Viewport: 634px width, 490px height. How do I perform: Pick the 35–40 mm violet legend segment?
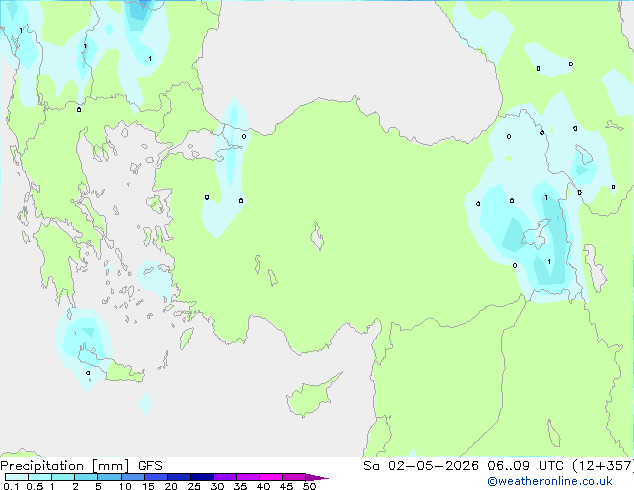[x=247, y=477]
